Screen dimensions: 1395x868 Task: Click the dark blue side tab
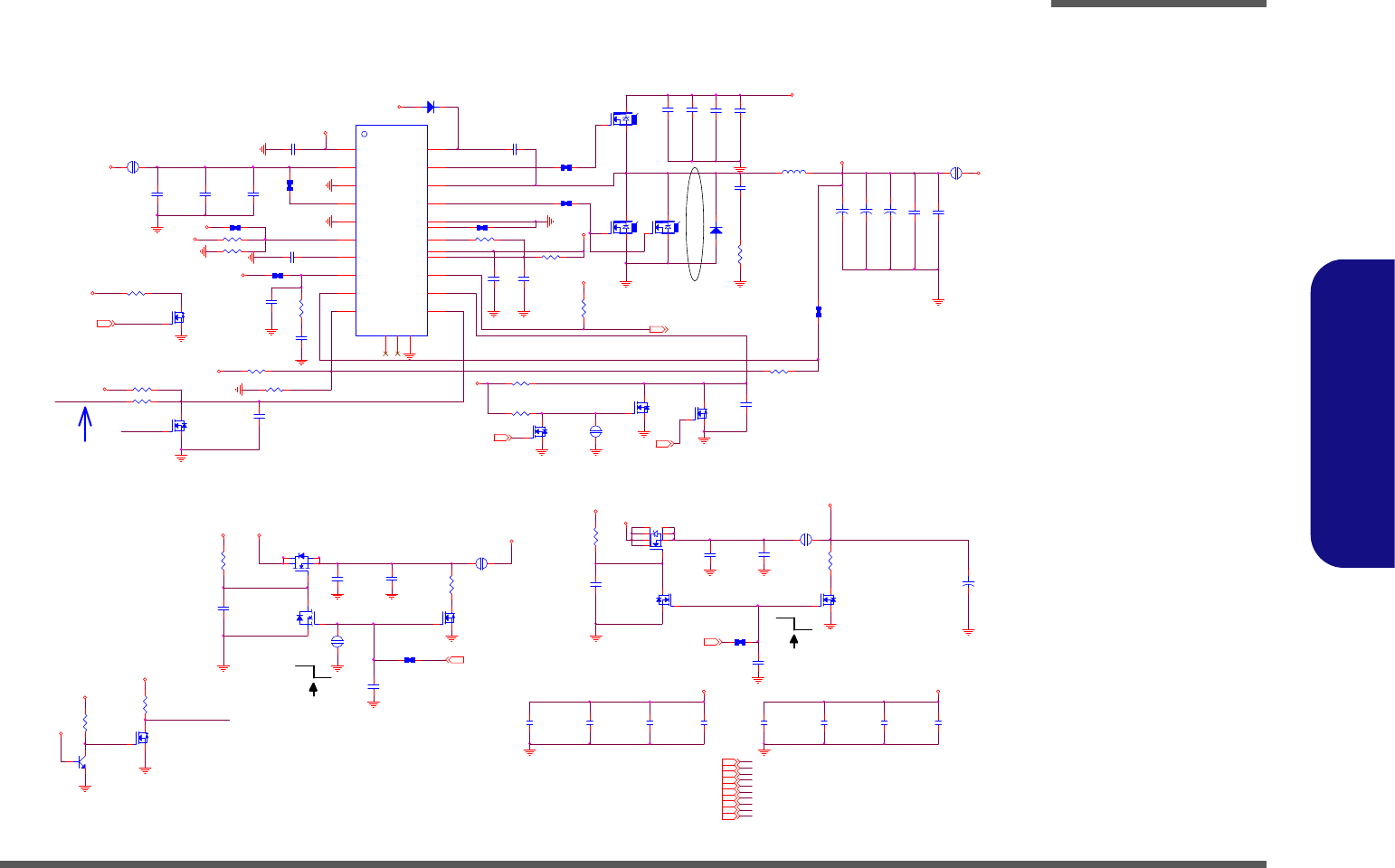[x=1352, y=414]
